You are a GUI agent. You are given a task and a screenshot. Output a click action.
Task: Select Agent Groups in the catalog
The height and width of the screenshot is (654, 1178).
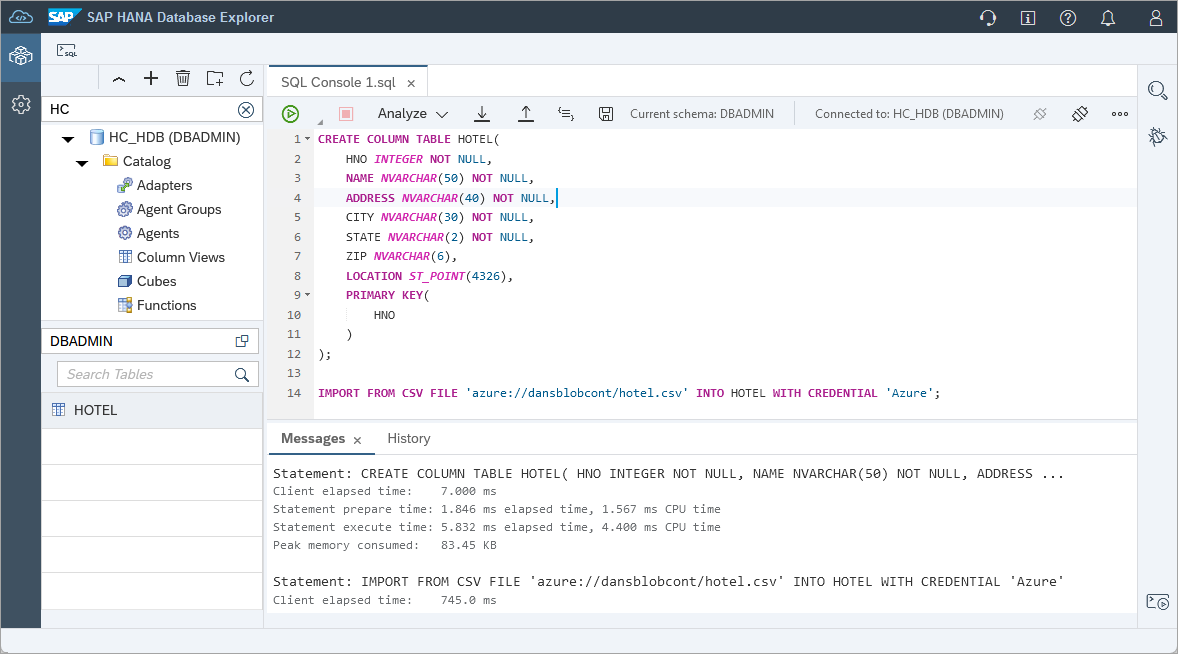tap(179, 209)
